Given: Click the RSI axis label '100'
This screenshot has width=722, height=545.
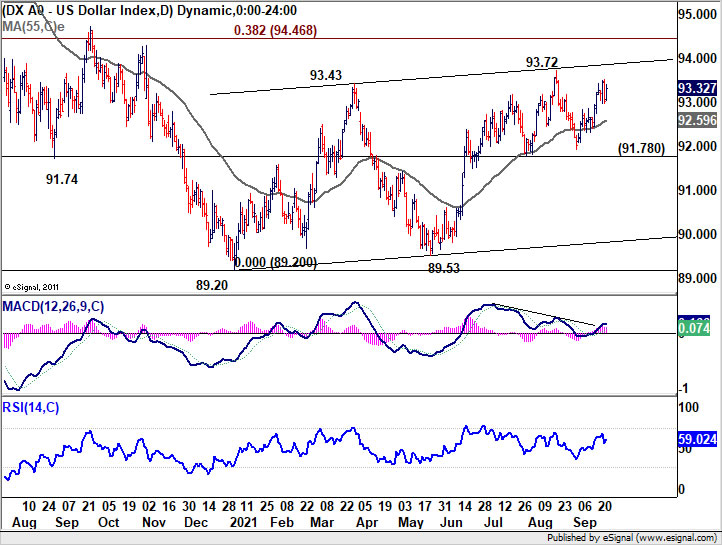Looking at the screenshot, I should (689, 408).
